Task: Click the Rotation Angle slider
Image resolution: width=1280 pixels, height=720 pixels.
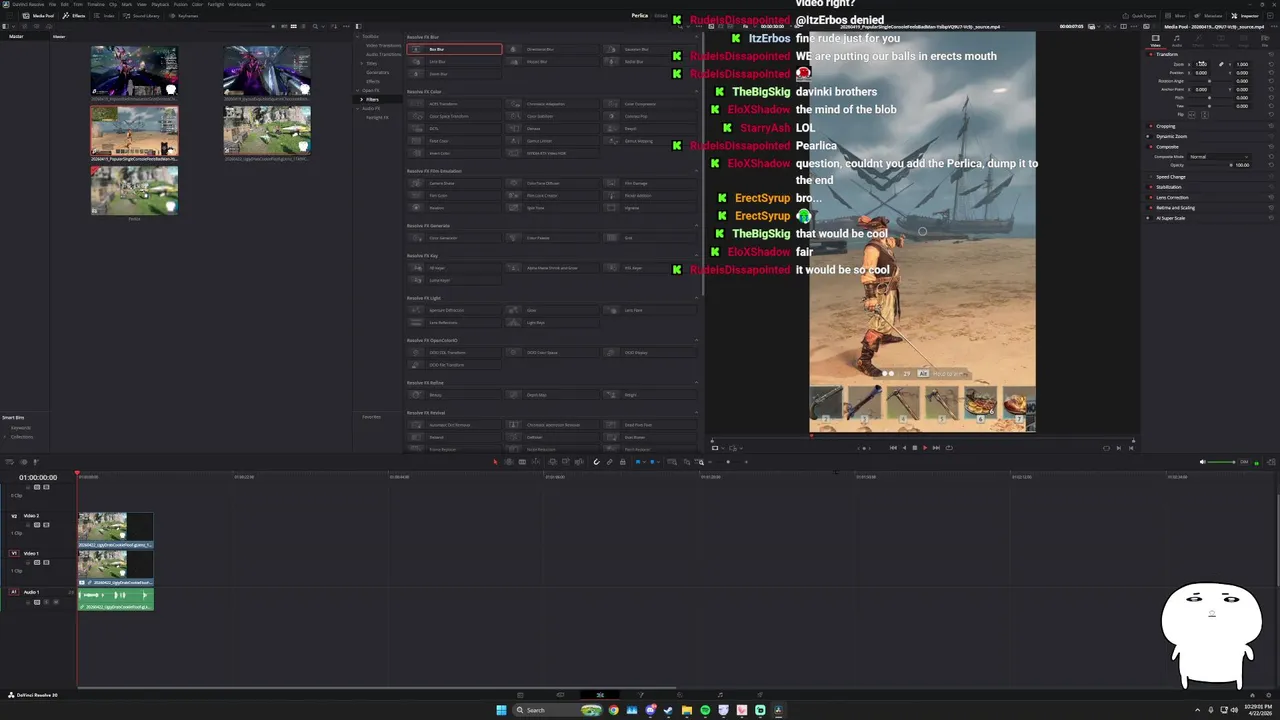Action: tap(1210, 81)
